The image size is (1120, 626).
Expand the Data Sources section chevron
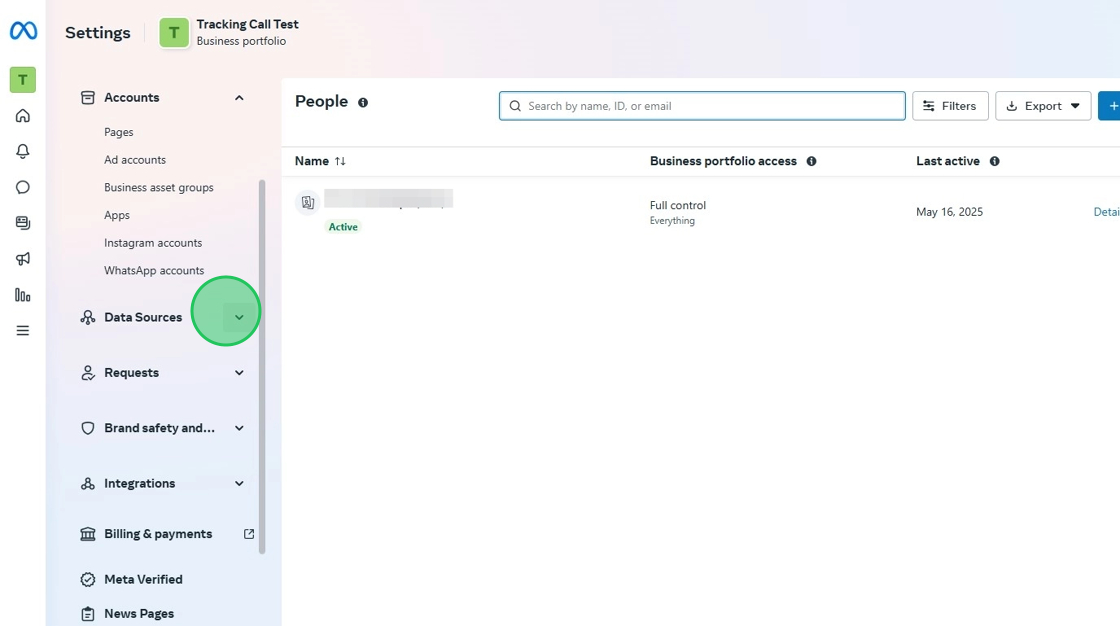[239, 317]
